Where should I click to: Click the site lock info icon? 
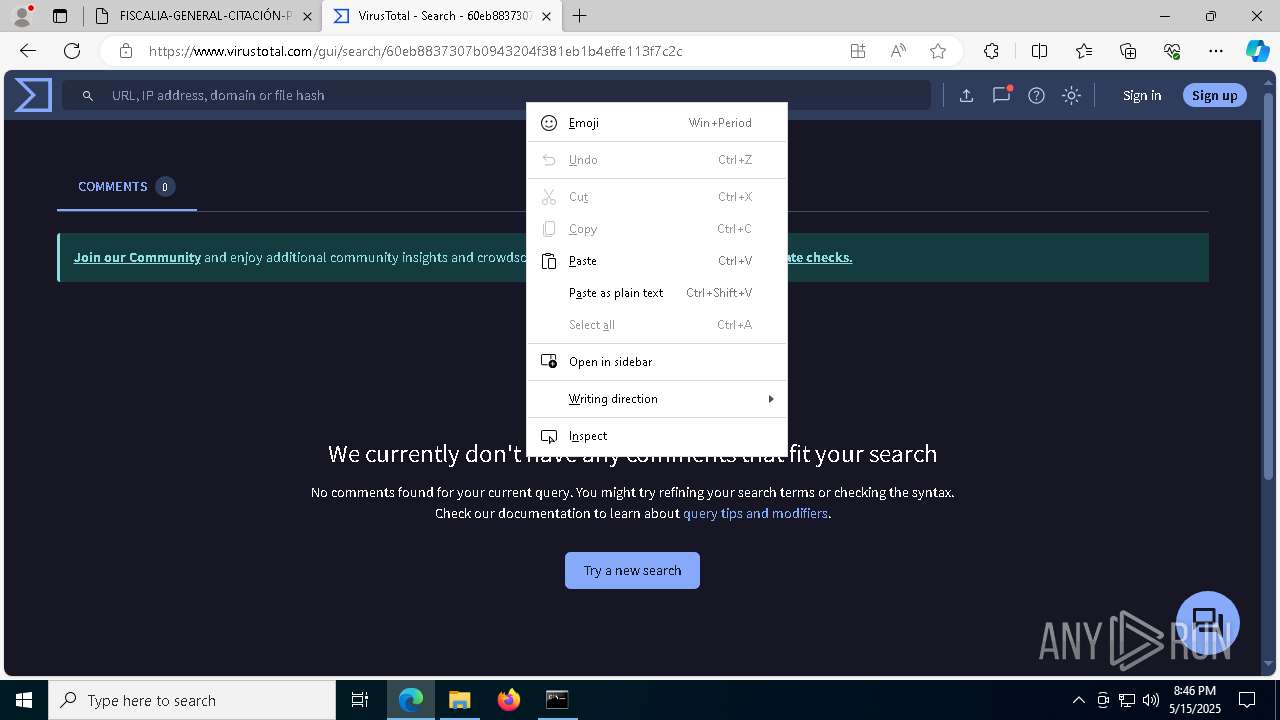click(x=125, y=51)
